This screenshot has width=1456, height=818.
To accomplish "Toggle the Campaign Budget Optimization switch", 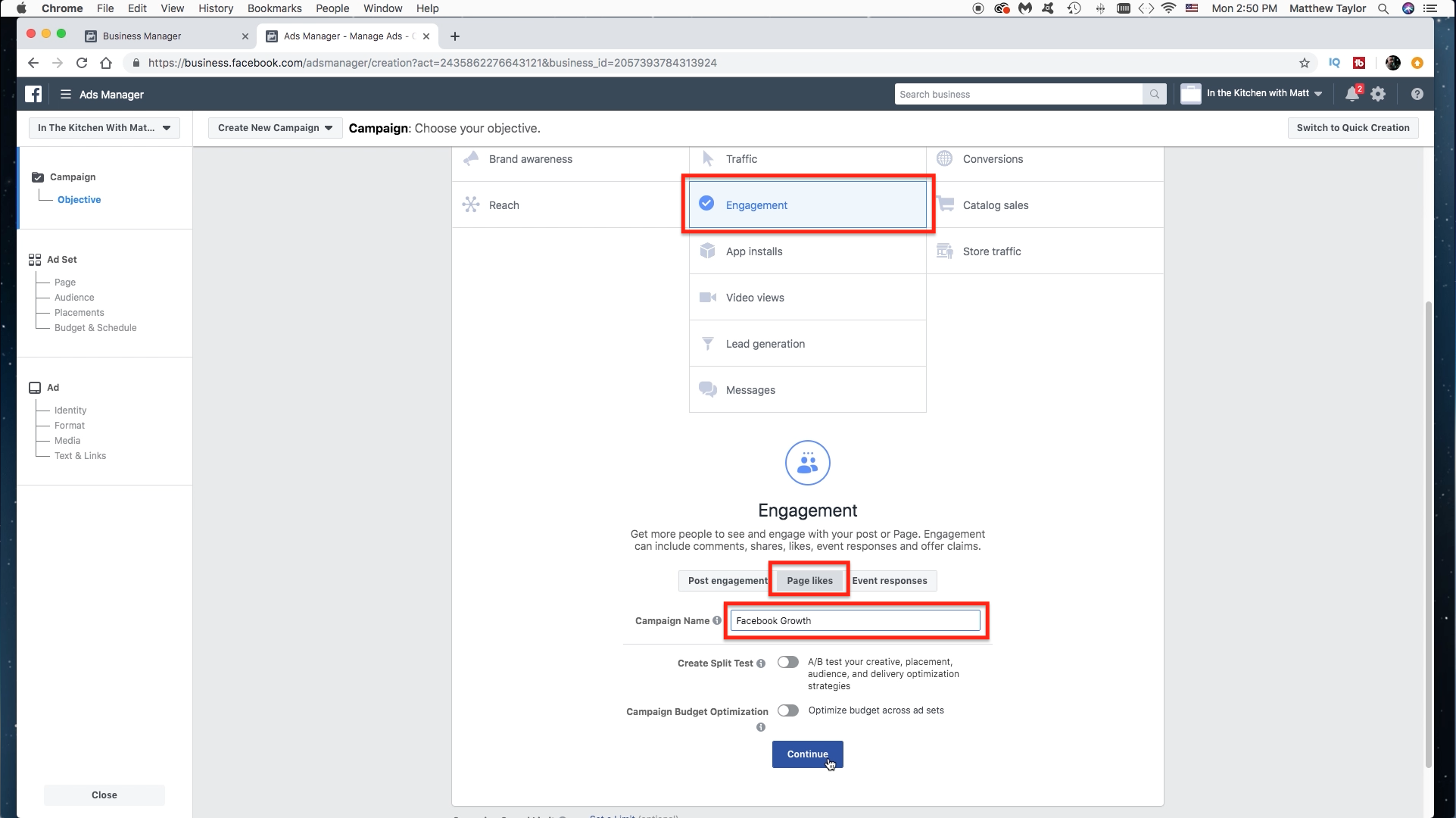I will 788,710.
